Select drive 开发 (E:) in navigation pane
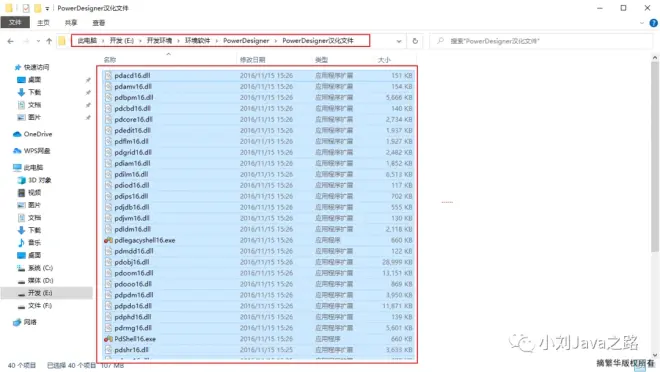The width and height of the screenshot is (660, 372). (x=40, y=293)
